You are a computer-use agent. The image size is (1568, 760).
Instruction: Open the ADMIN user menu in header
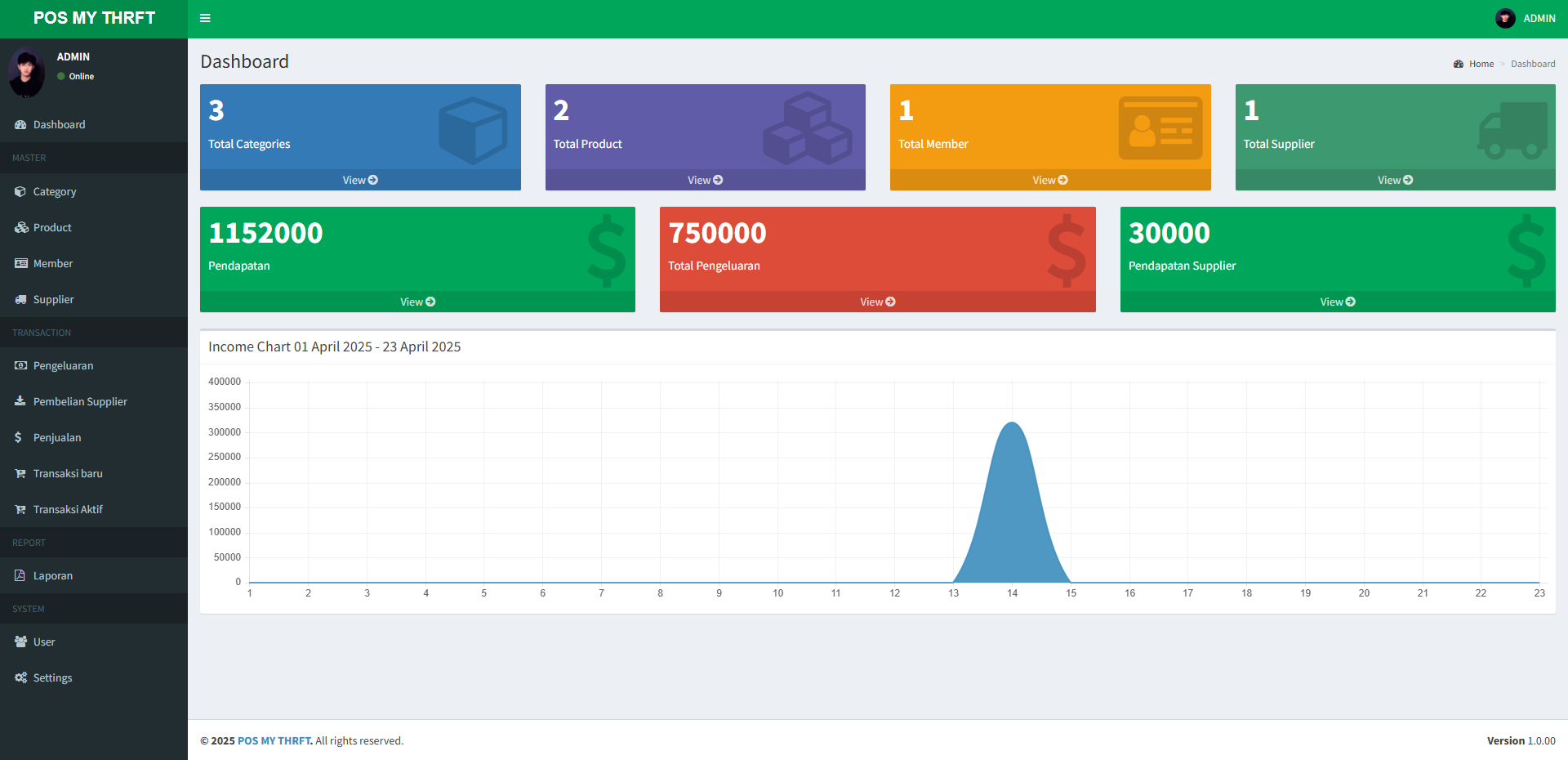(1526, 18)
